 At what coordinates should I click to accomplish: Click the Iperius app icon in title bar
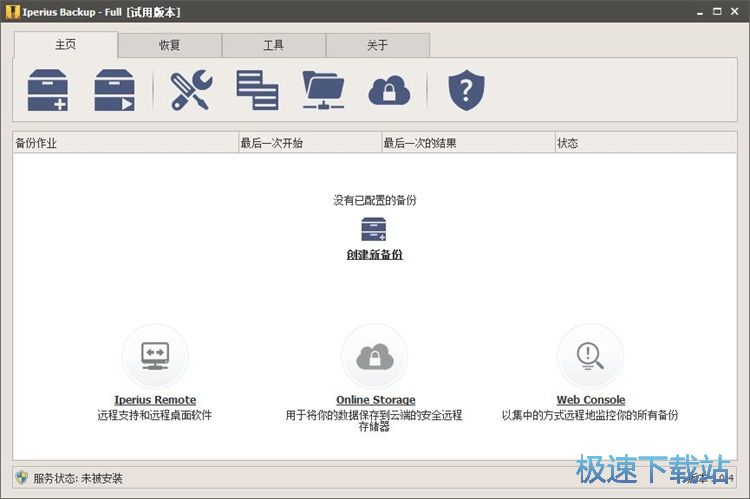coord(13,12)
